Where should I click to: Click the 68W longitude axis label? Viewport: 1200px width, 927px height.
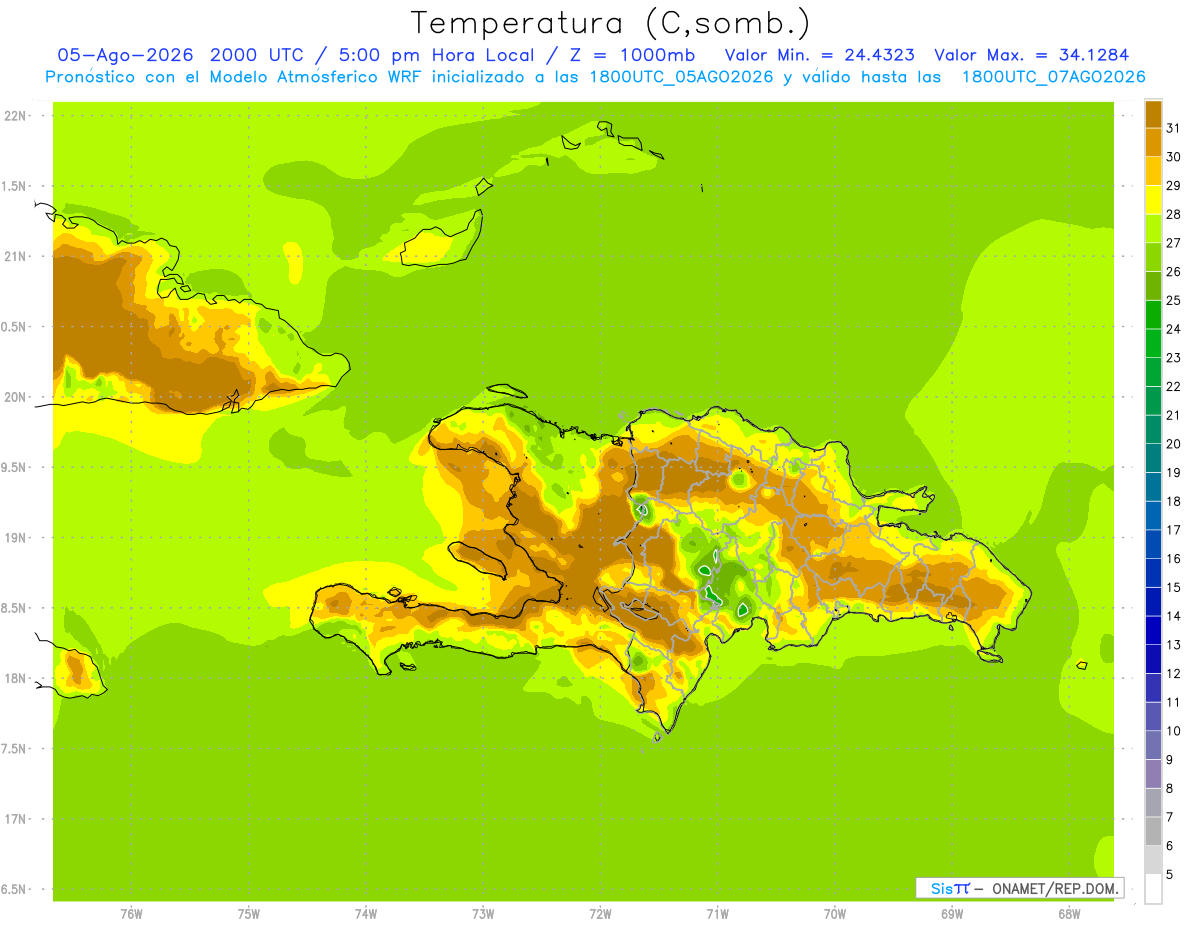click(1069, 913)
